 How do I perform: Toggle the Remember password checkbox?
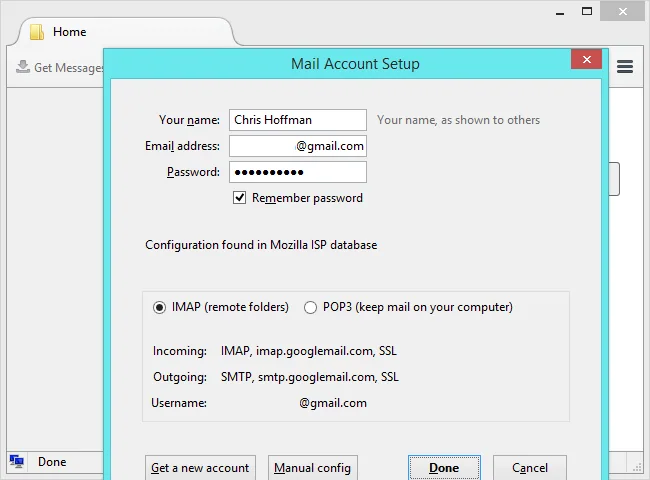[239, 198]
